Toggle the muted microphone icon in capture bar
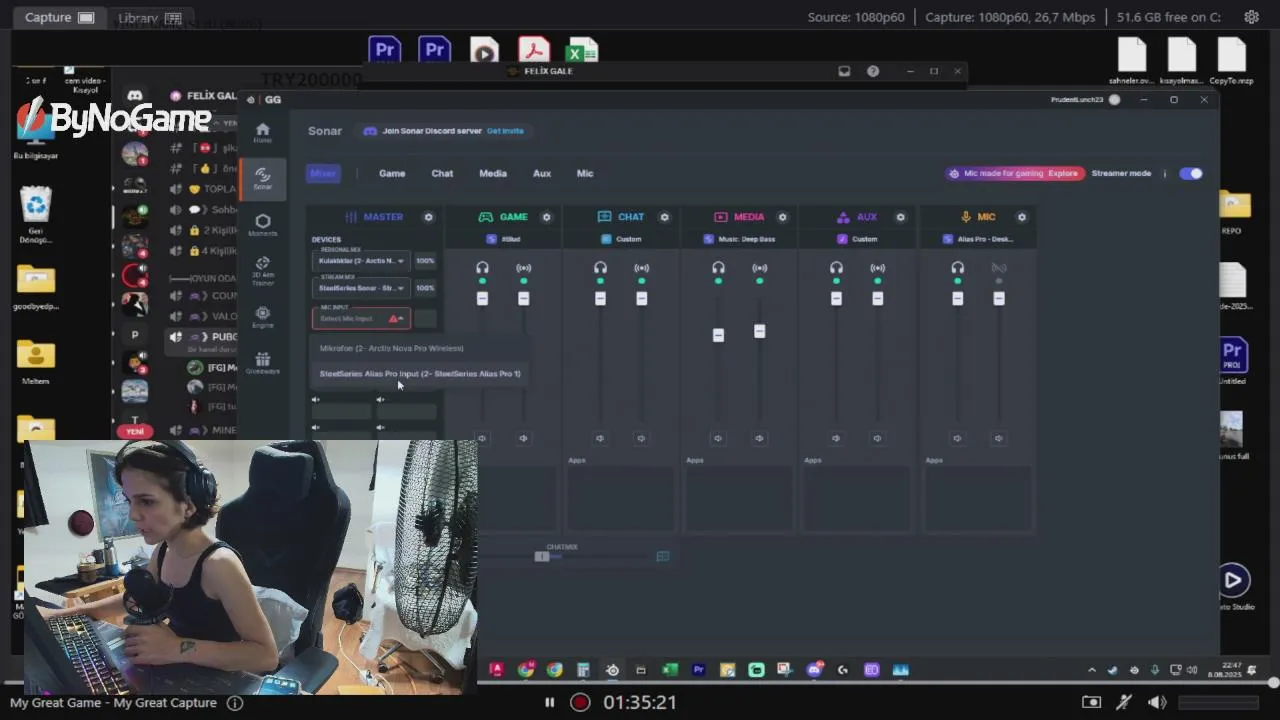 tap(1124, 702)
